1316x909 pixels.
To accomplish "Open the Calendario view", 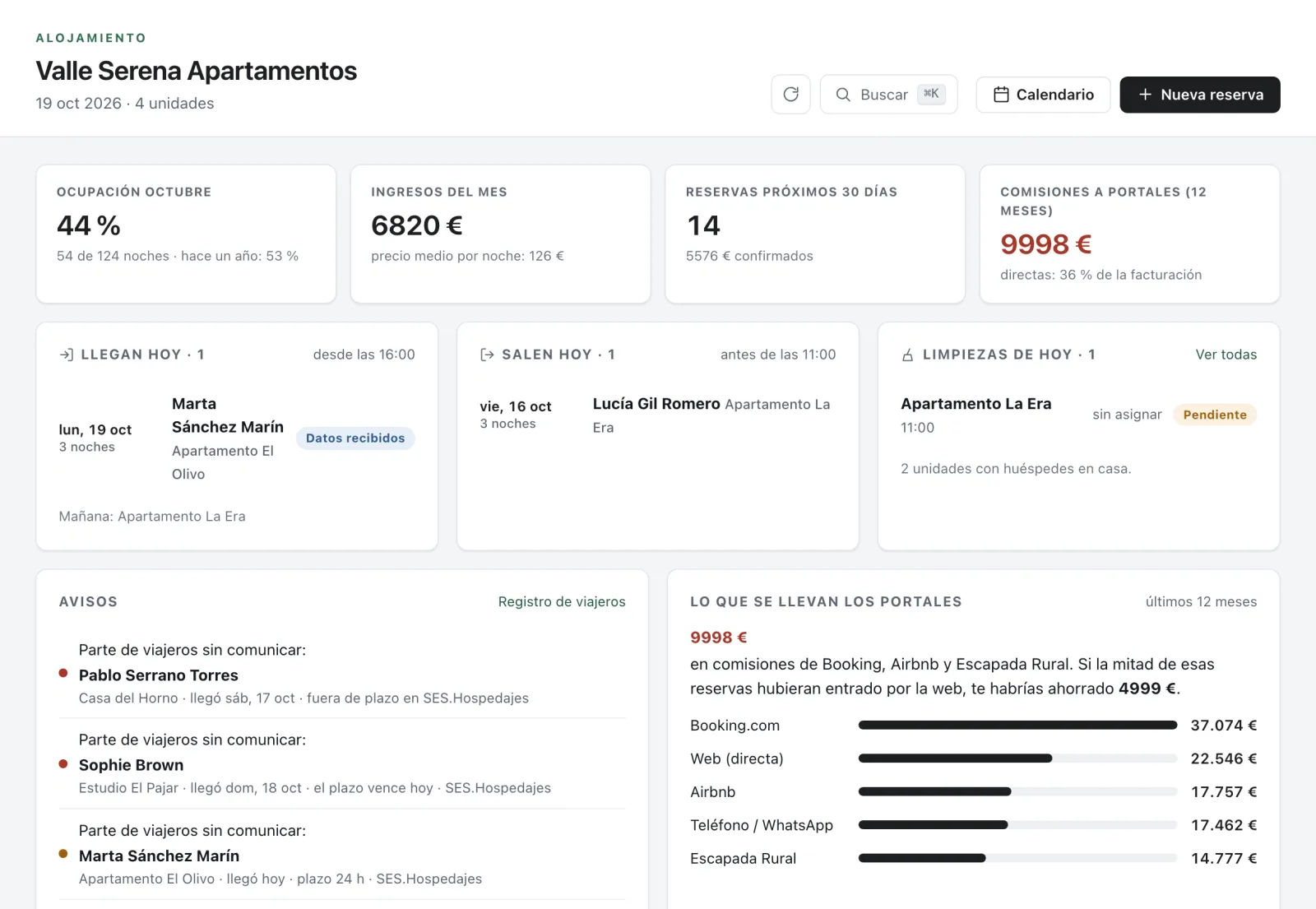I will 1043,95.
